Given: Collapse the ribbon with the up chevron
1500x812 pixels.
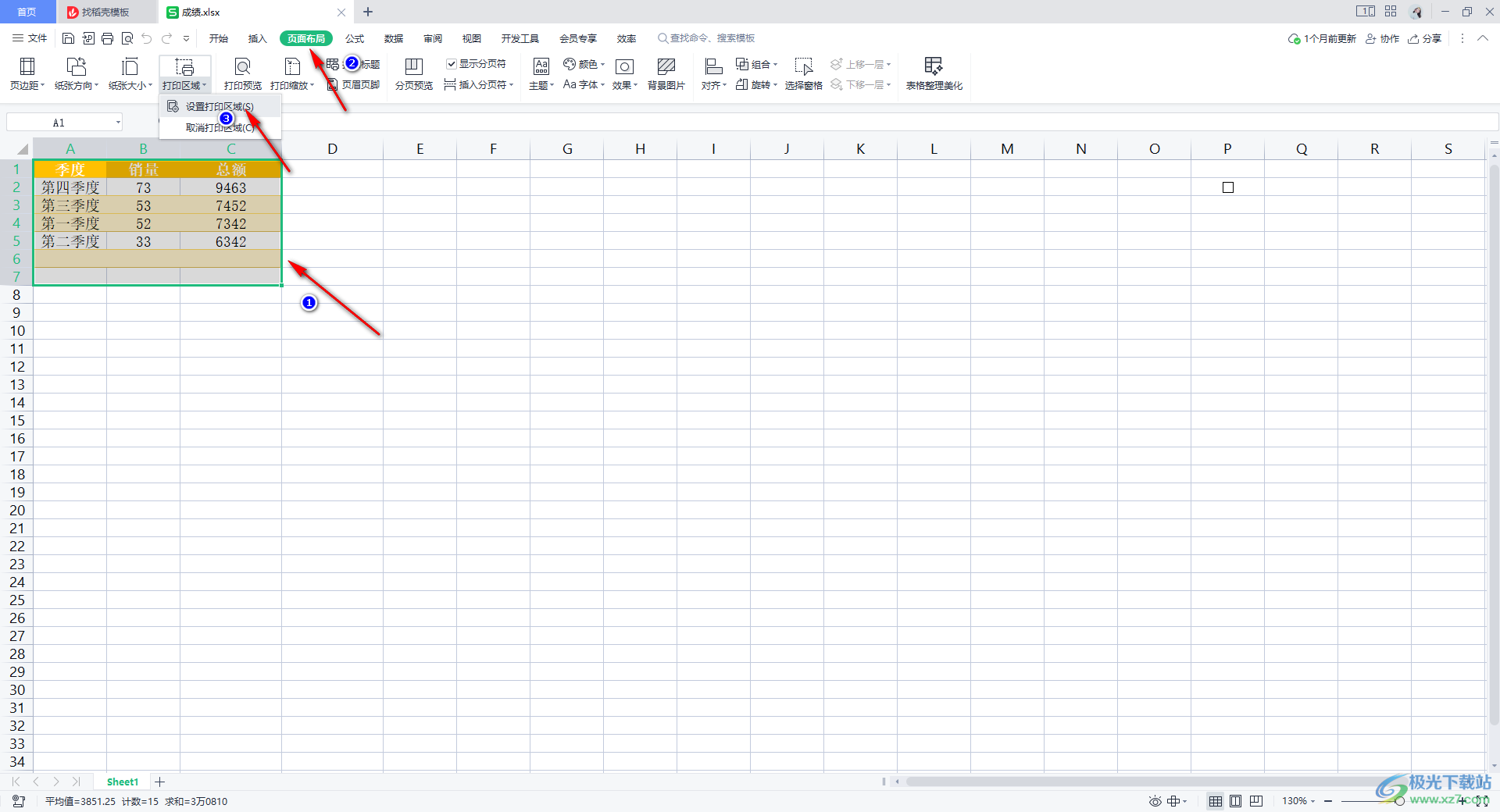Looking at the screenshot, I should click(x=1483, y=38).
